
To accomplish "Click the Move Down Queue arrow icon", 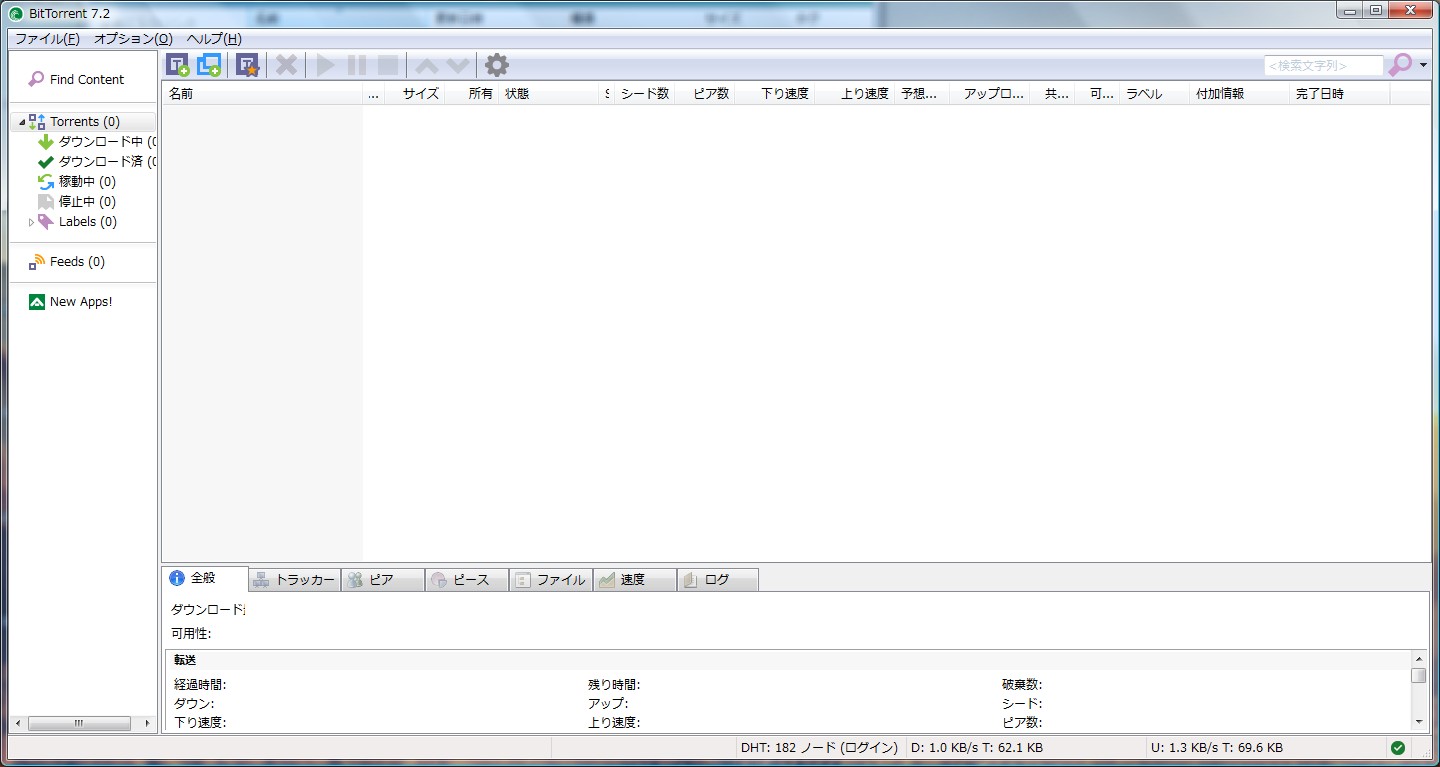I will coord(458,66).
